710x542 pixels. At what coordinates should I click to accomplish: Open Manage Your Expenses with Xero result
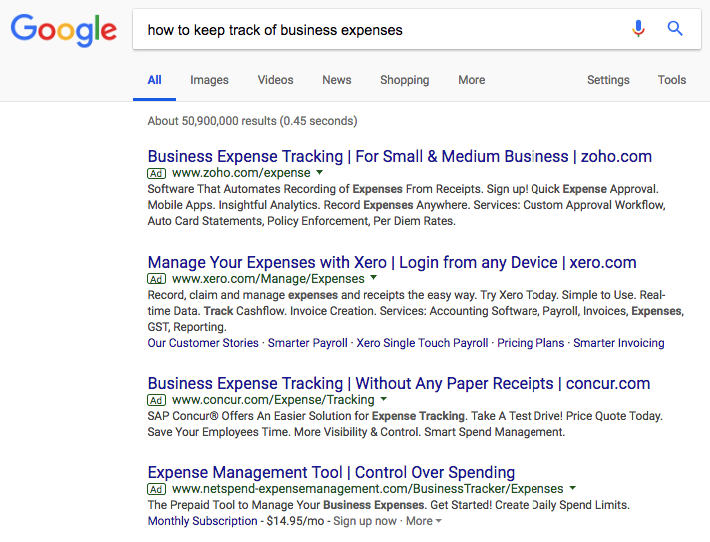(392, 263)
